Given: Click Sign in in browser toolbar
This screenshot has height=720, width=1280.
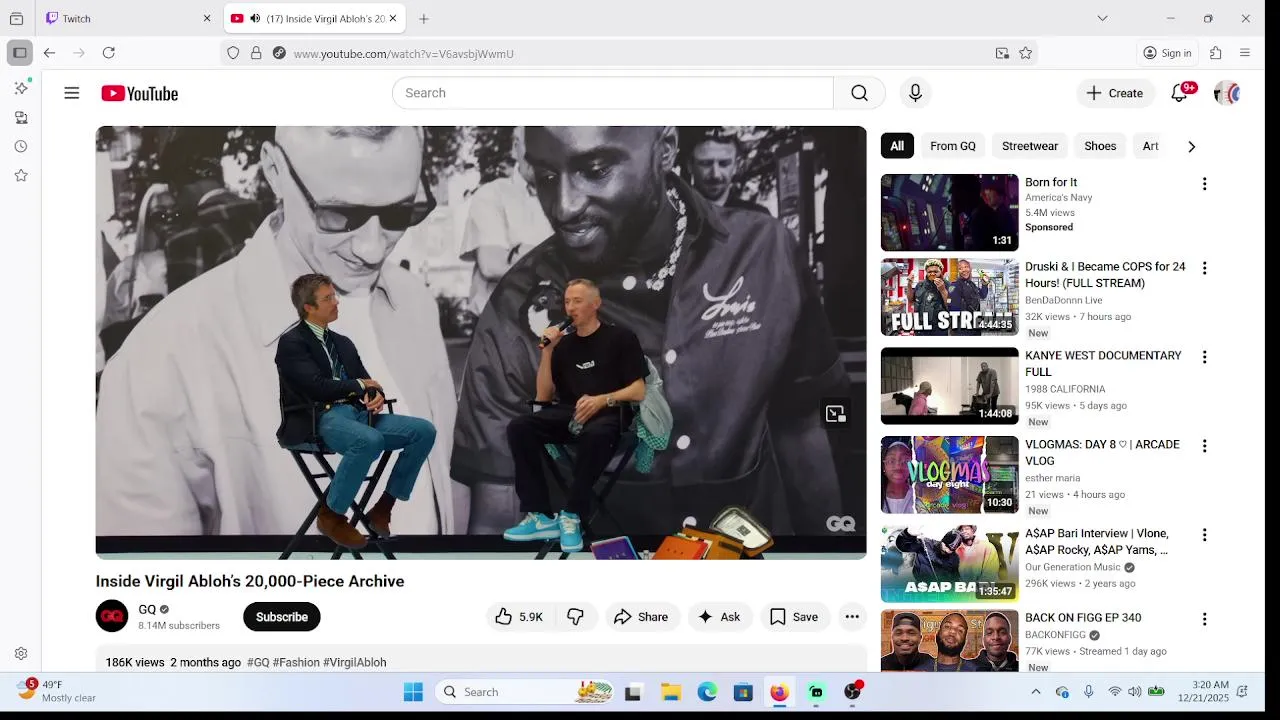Looking at the screenshot, I should point(1168,53).
